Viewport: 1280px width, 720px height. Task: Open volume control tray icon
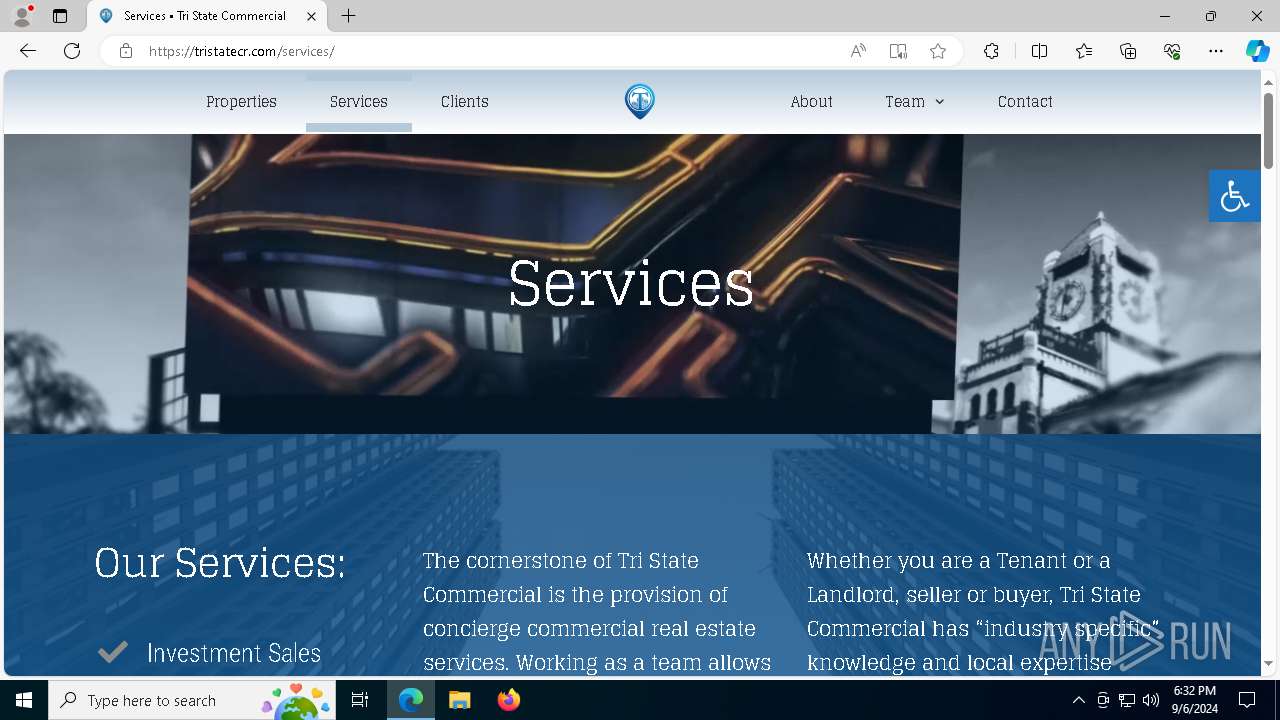1151,700
